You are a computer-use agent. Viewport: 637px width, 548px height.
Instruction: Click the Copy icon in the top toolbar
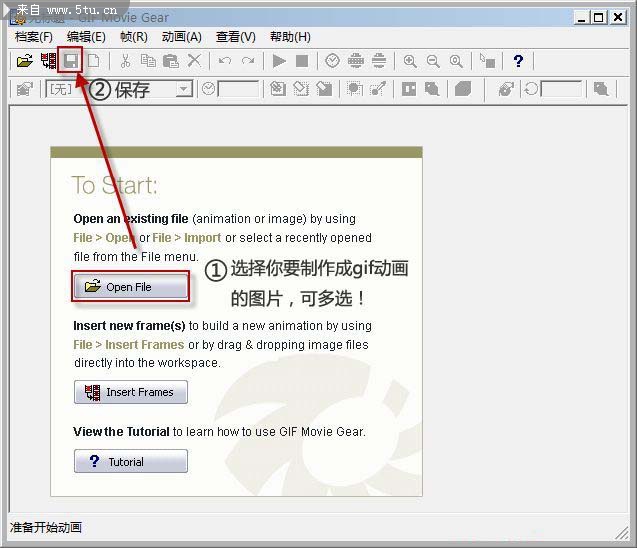click(148, 61)
